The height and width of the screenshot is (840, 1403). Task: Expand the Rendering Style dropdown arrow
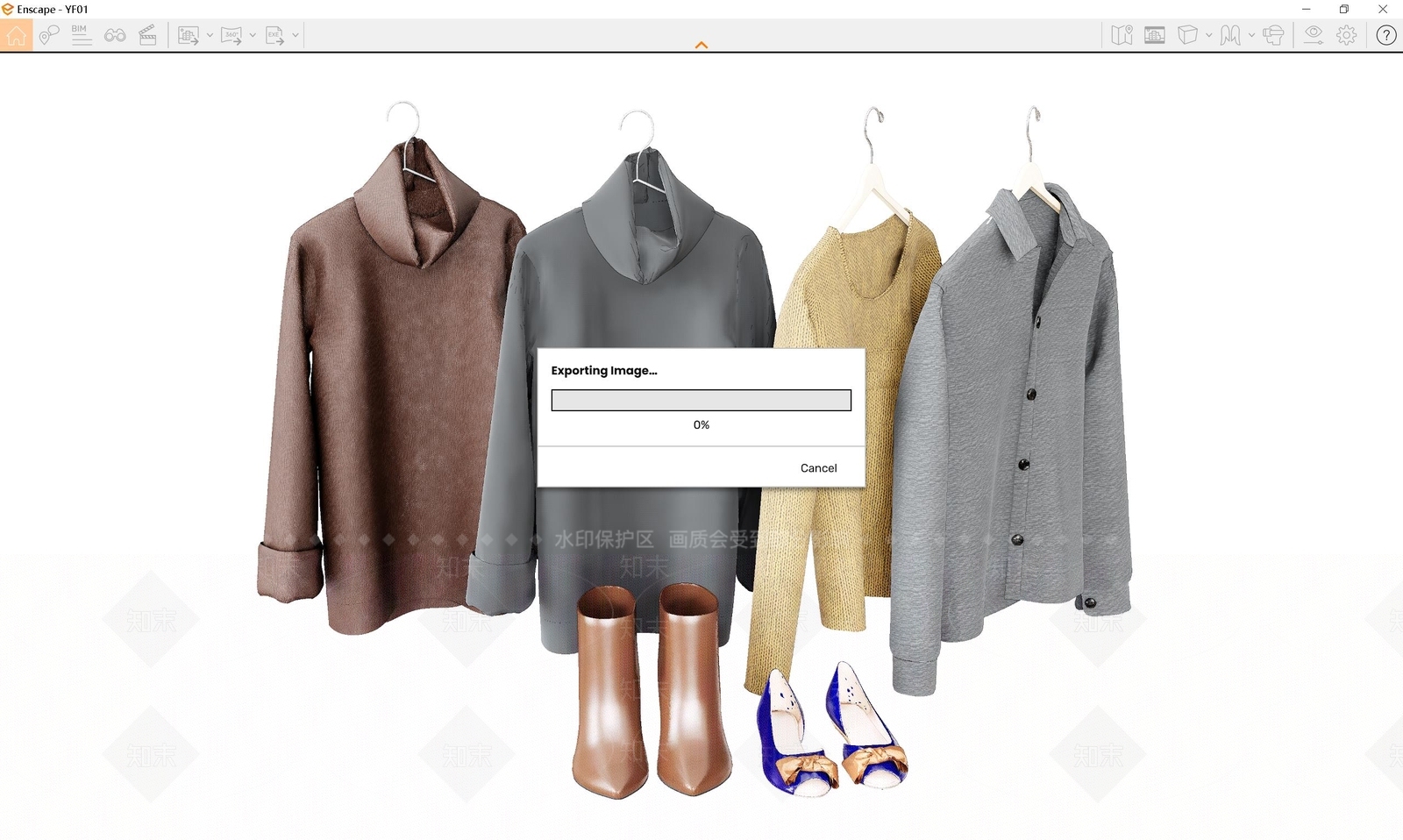1251,35
